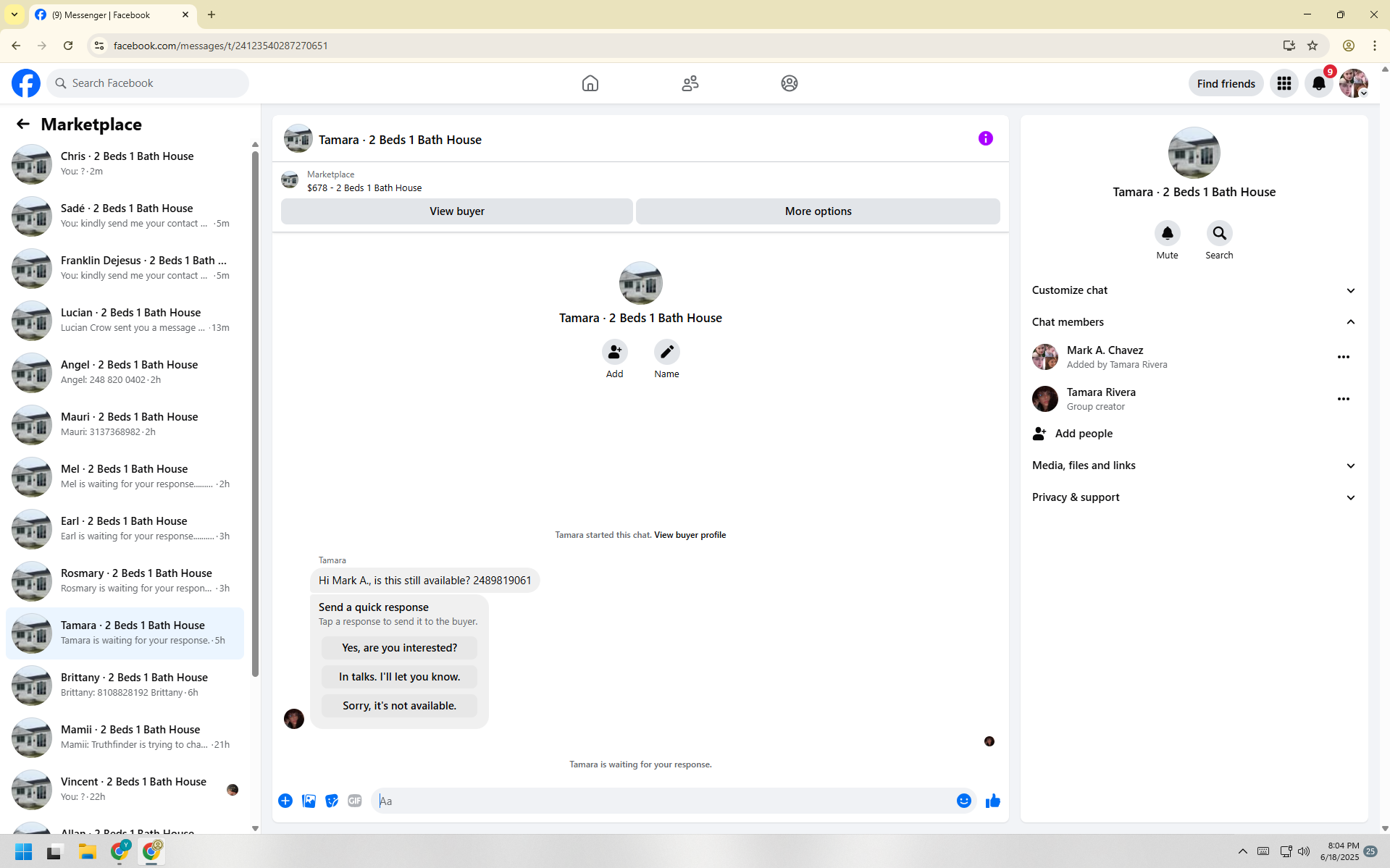Choose a GIF icon in composer
The width and height of the screenshot is (1390, 868).
[355, 801]
